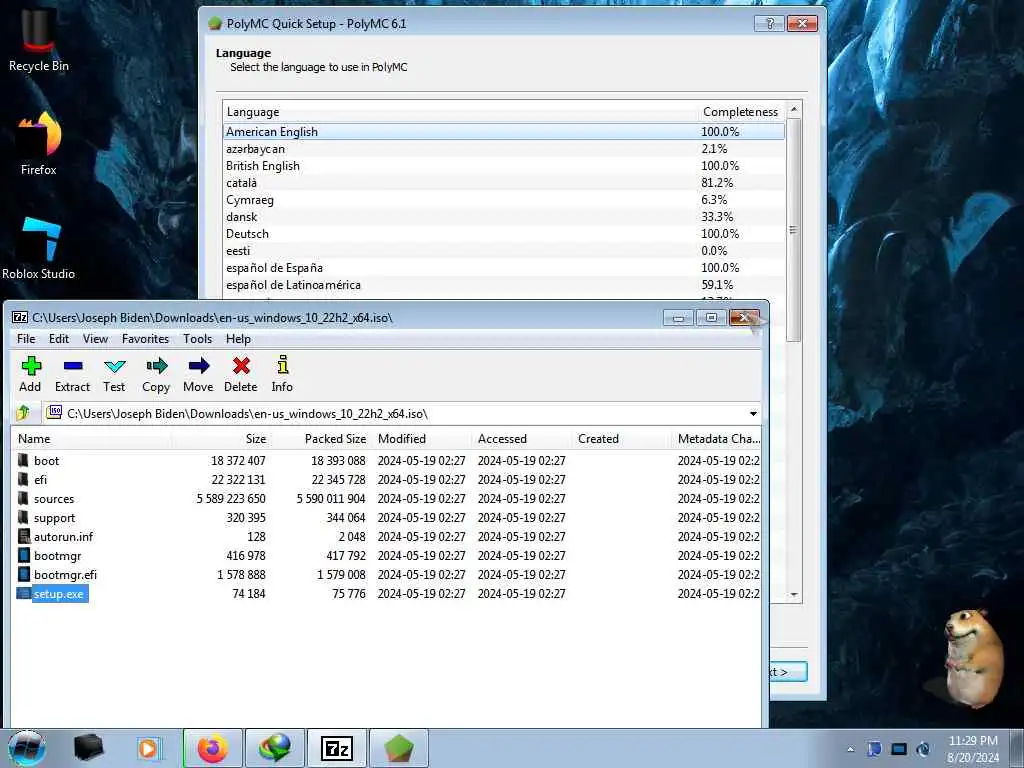Viewport: 1024px width, 768px height.
Task: Expand the 7-Zip address path dropdown
Action: (753, 414)
